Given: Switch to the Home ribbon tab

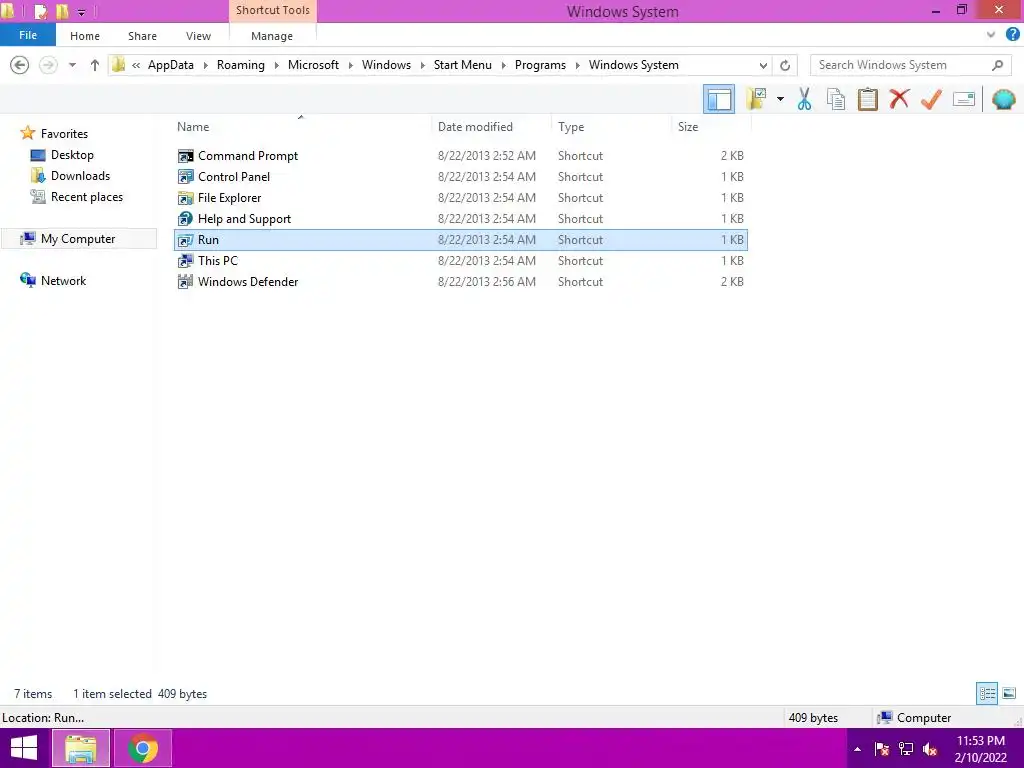Looking at the screenshot, I should tap(85, 36).
